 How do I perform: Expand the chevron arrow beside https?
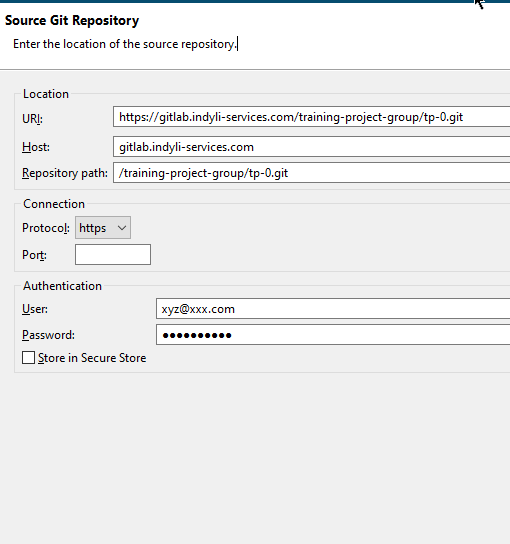click(x=122, y=228)
